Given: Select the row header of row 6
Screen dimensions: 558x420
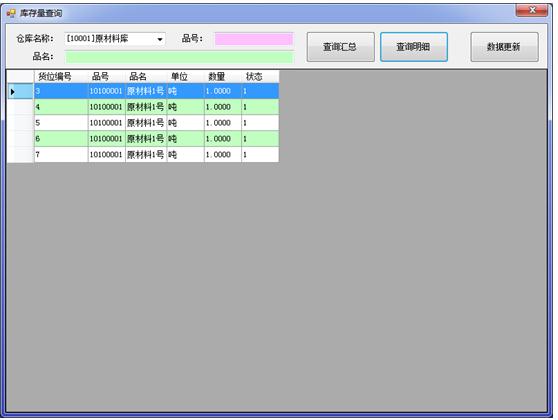Looking at the screenshot, I should click(20, 139).
